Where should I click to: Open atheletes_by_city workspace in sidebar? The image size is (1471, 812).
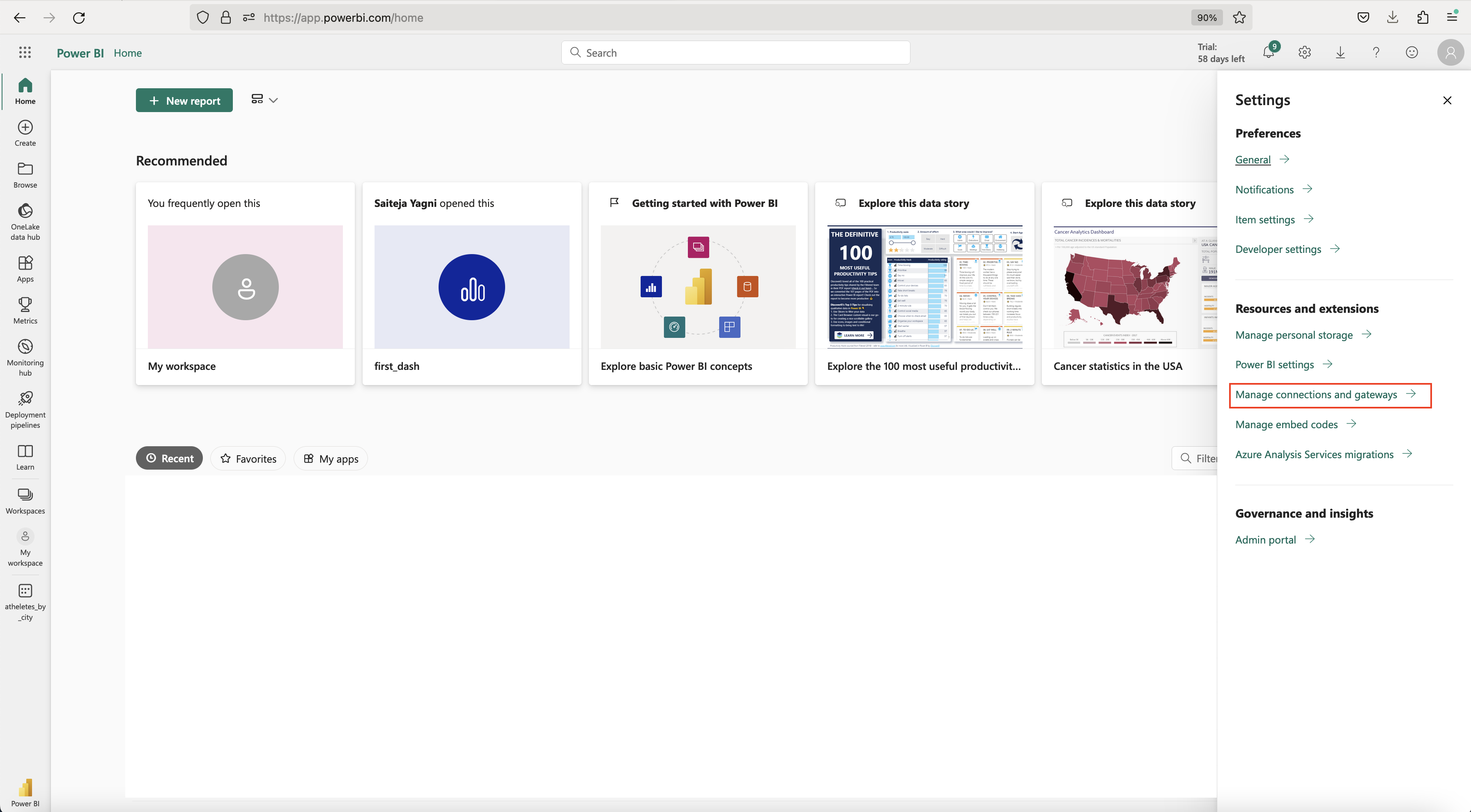25,602
